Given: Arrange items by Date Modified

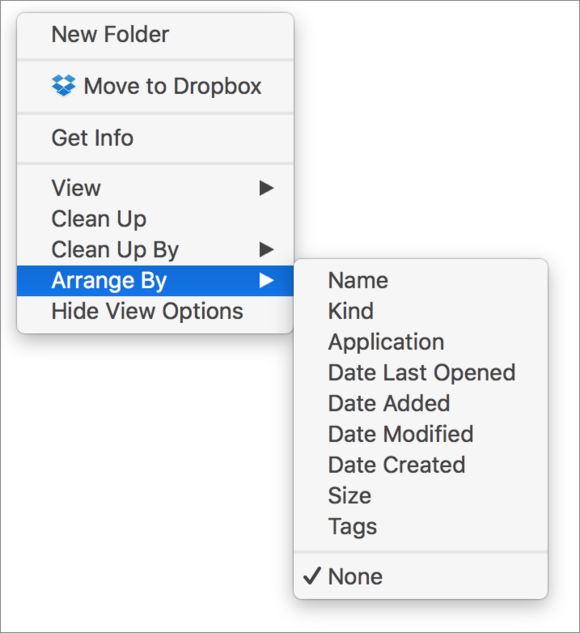Looking at the screenshot, I should coord(421,434).
